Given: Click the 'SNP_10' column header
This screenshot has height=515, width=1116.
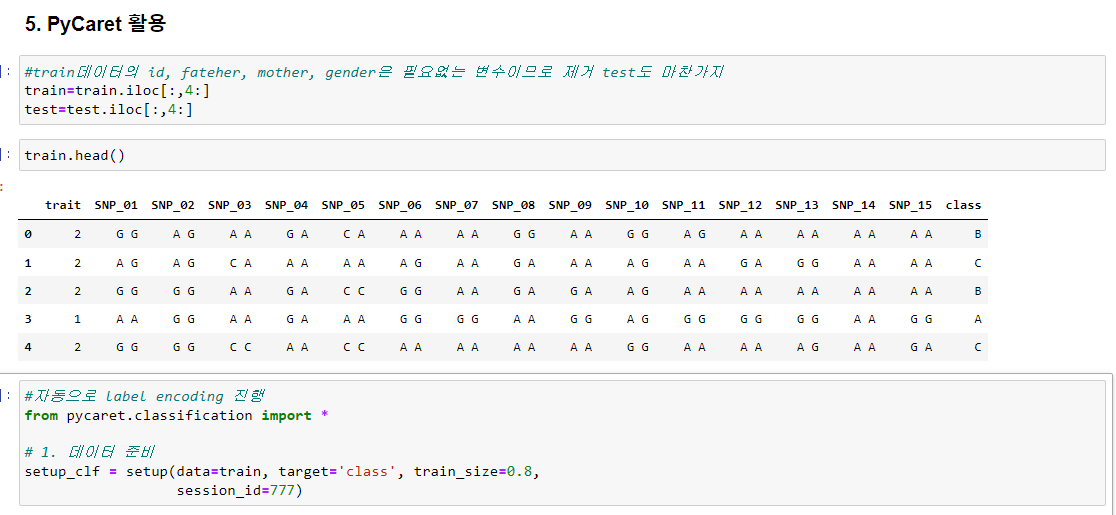Looking at the screenshot, I should (x=627, y=205).
